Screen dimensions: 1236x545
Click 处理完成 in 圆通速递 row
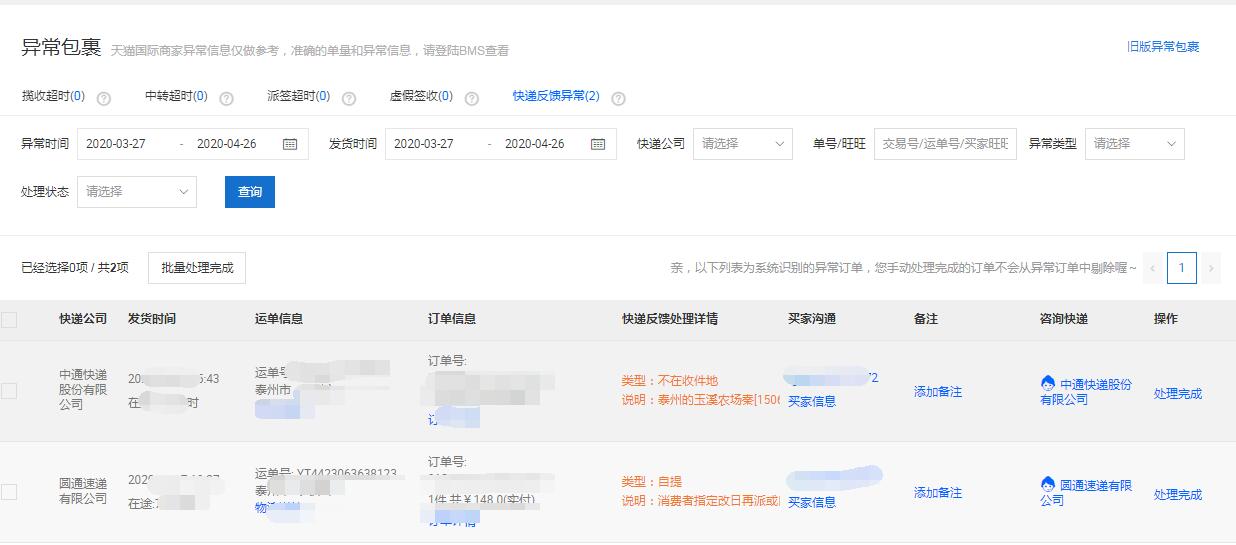click(1178, 495)
